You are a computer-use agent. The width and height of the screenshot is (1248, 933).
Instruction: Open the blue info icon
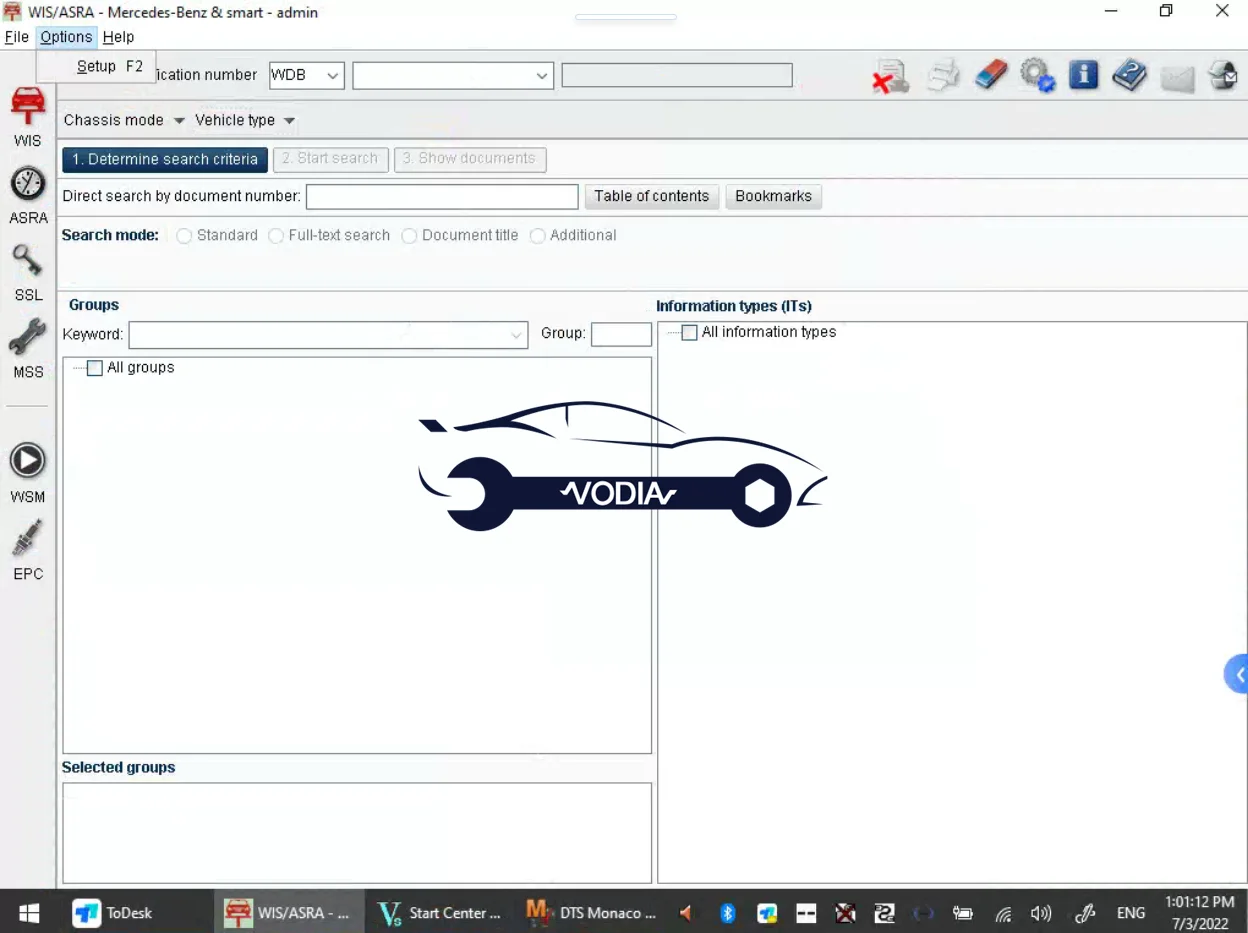(1083, 75)
